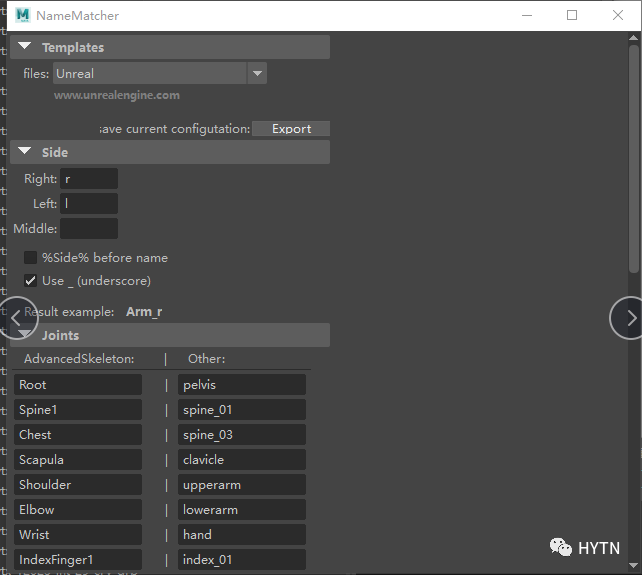Viewport: 642px width, 575px height.
Task: Close the NameMatcher window
Action: pyautogui.click(x=618, y=15)
